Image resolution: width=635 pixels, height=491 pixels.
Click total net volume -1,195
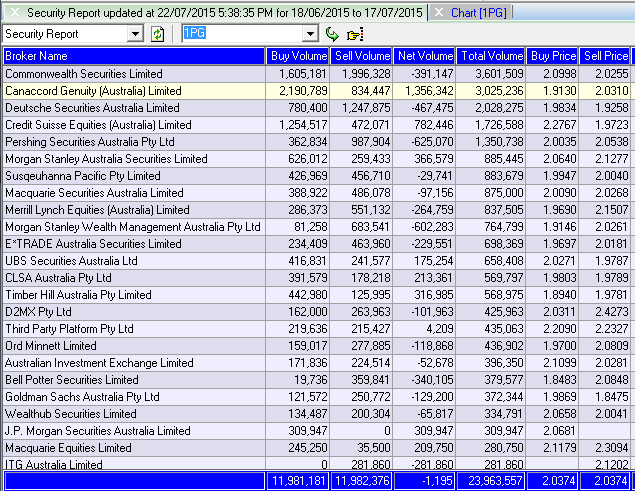[x=425, y=481]
